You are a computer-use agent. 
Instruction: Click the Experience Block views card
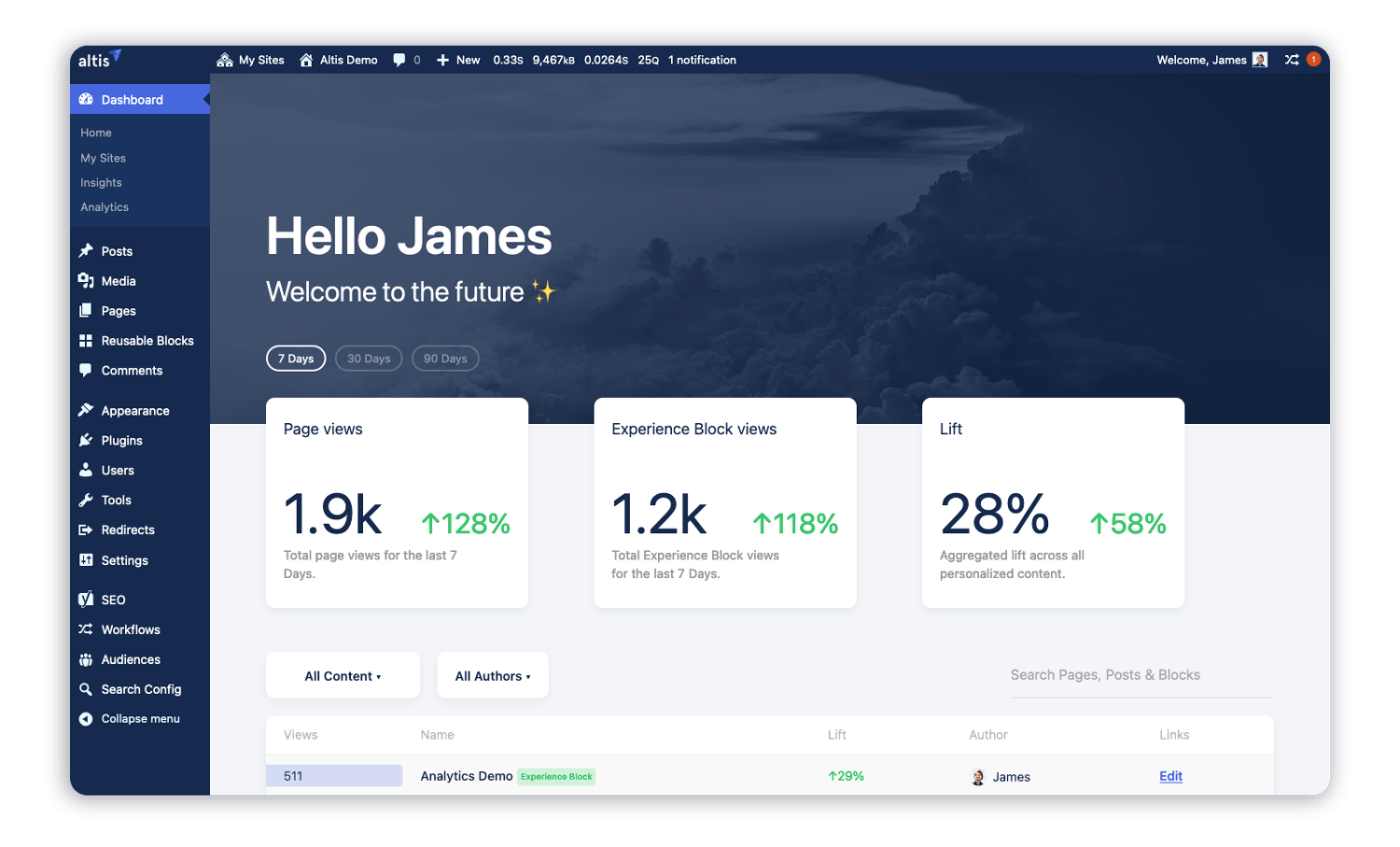(725, 502)
